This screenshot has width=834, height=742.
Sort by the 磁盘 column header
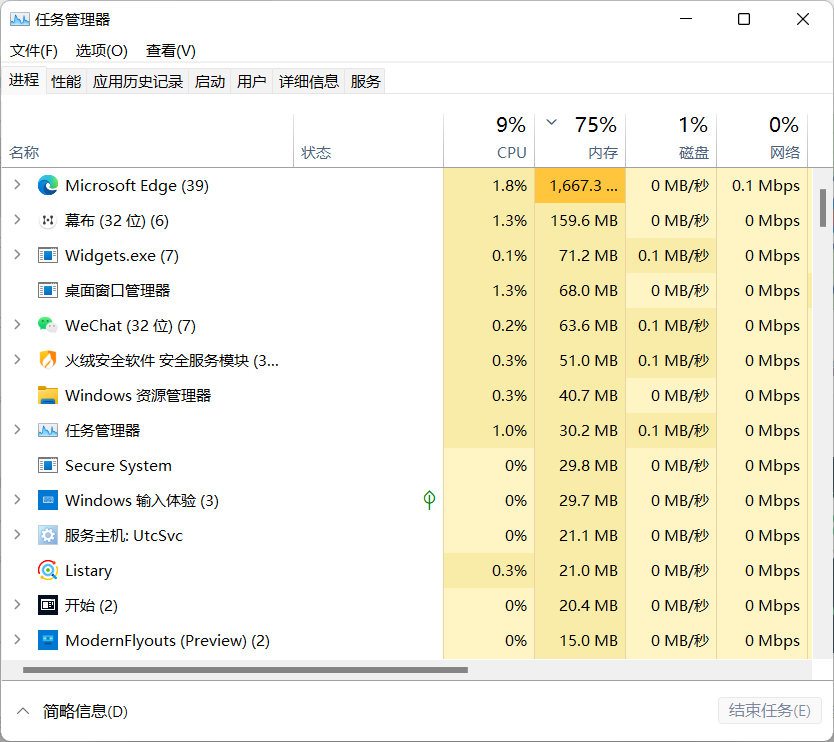671,141
